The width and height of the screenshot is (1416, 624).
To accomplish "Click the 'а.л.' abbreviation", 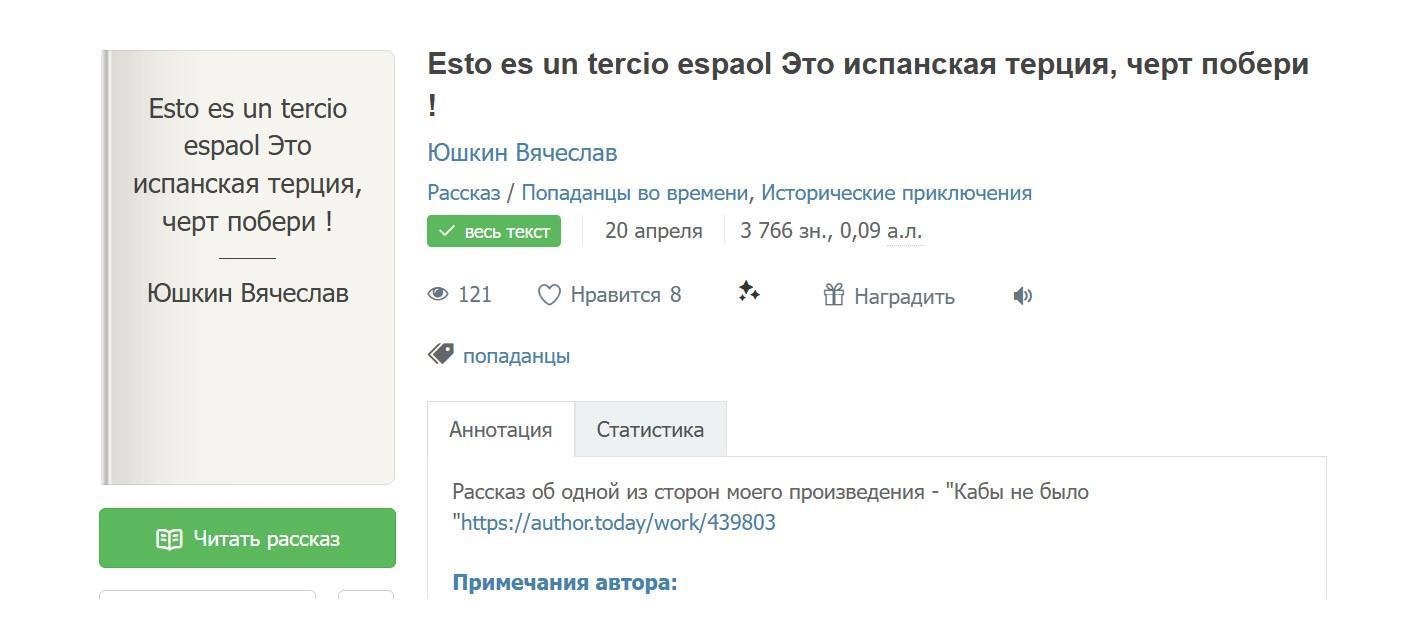I will pyautogui.click(x=904, y=231).
